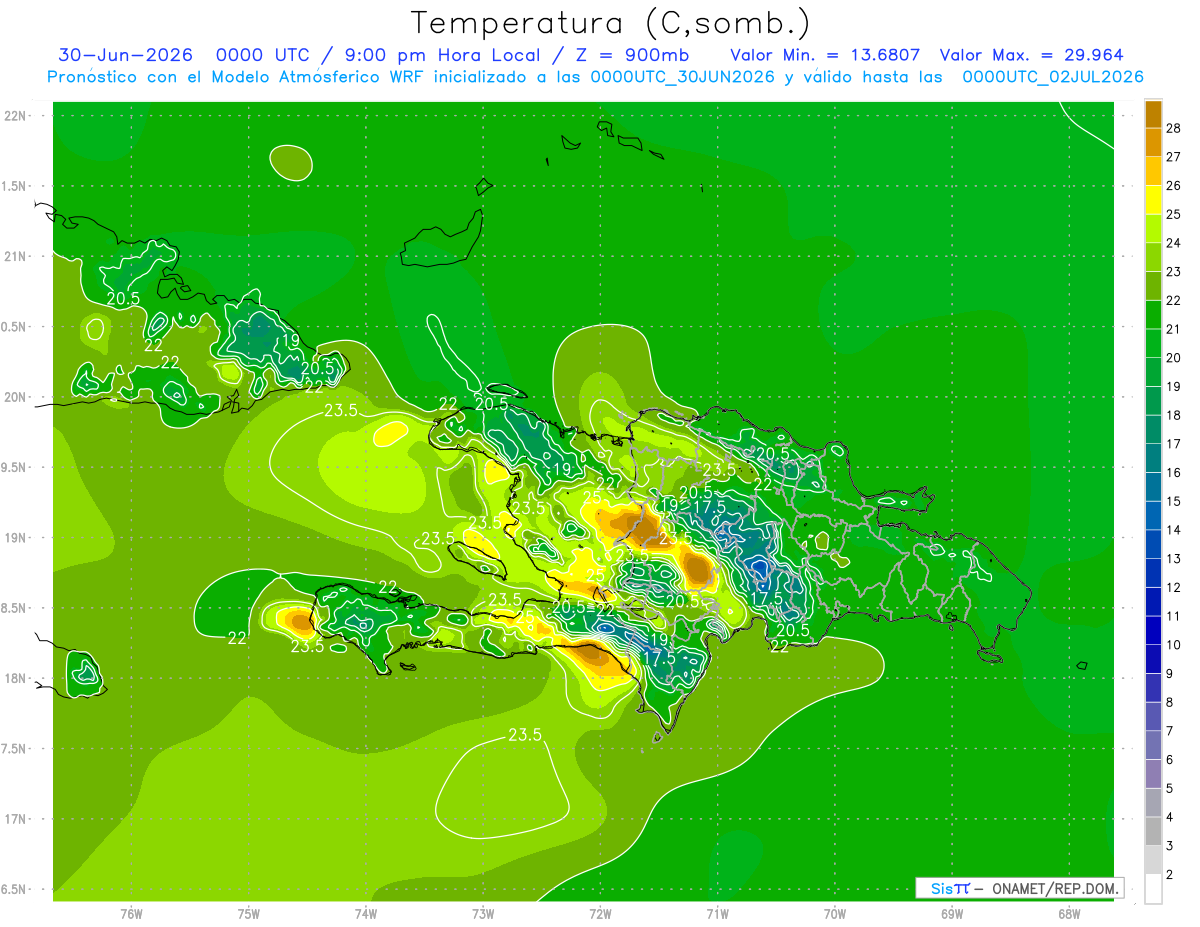Screen dimensions: 1200x927
Task: Click the "SisTT" logo text in credit box
Action: (949, 888)
